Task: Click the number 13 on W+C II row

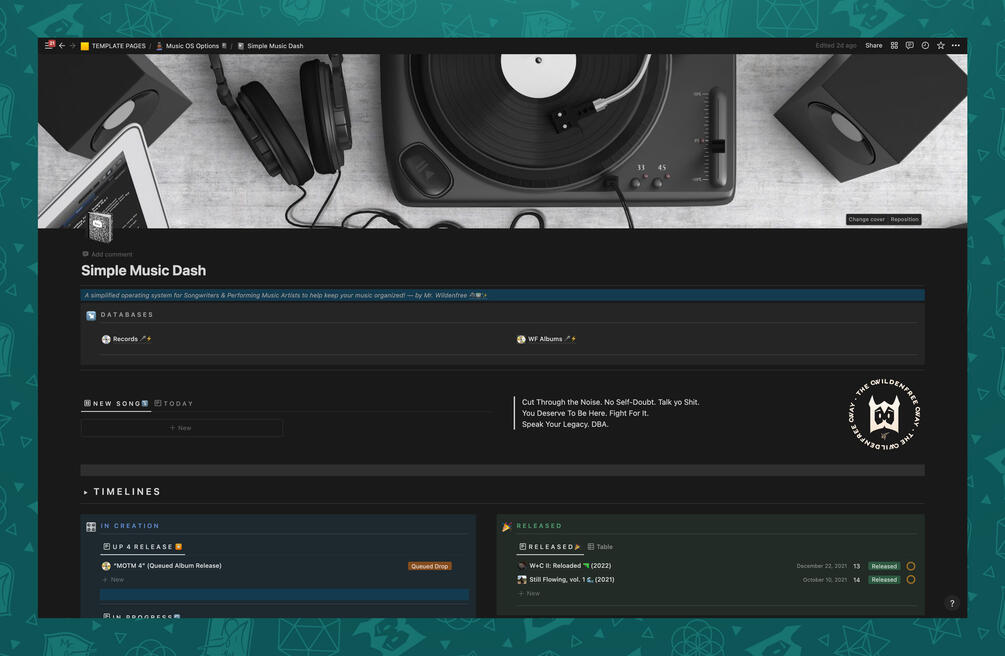Action: (x=857, y=566)
